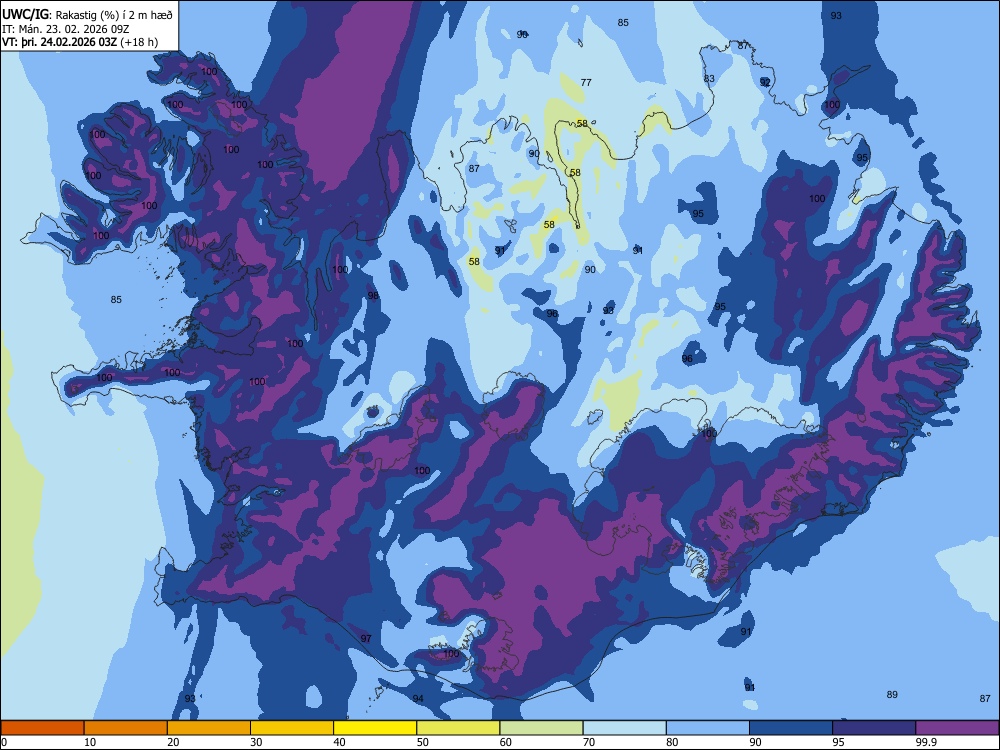Click the purple legend swatch above 99.9
Image resolution: width=1000 pixels, height=750 pixels.
point(957,728)
